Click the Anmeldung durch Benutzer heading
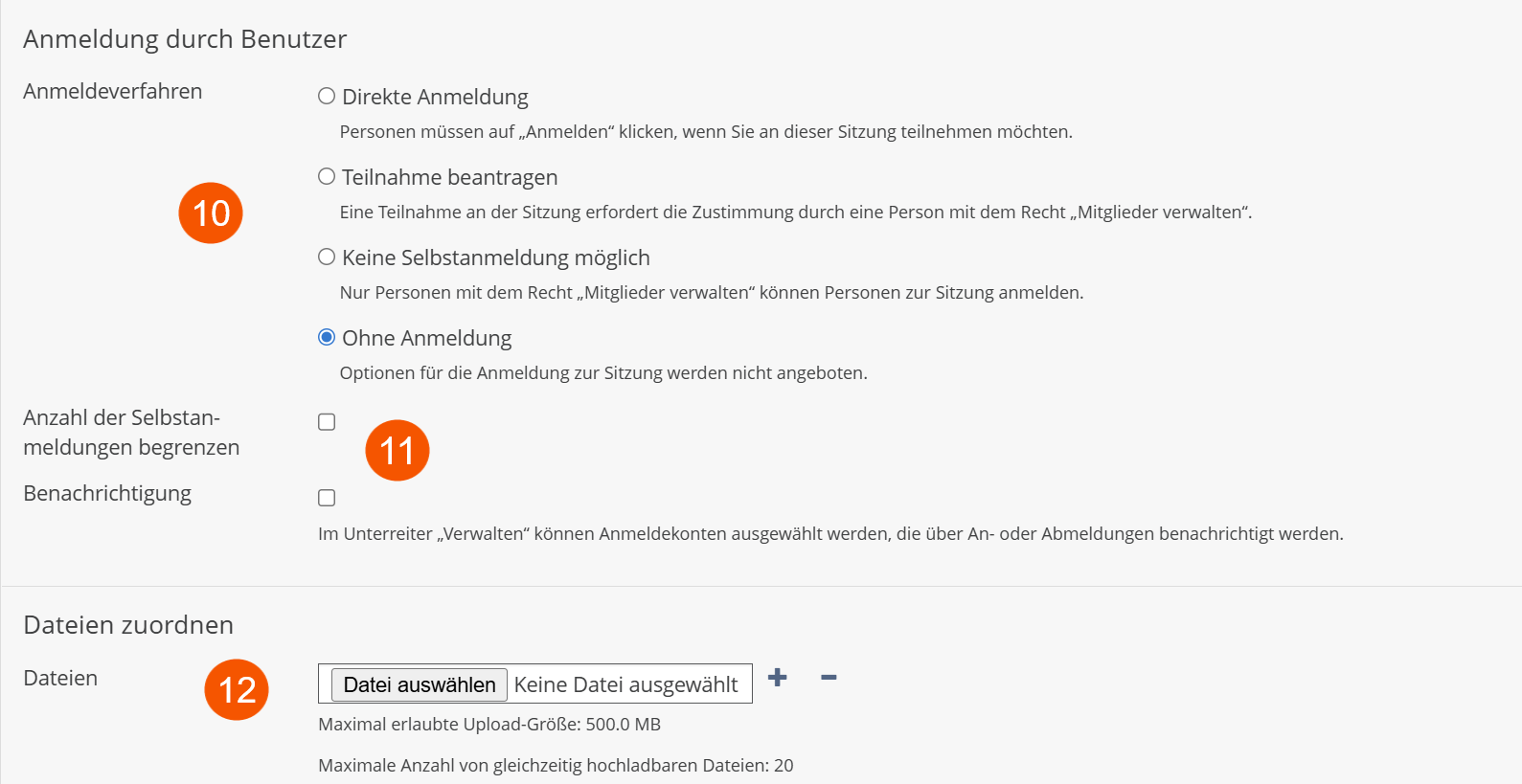 [185, 39]
